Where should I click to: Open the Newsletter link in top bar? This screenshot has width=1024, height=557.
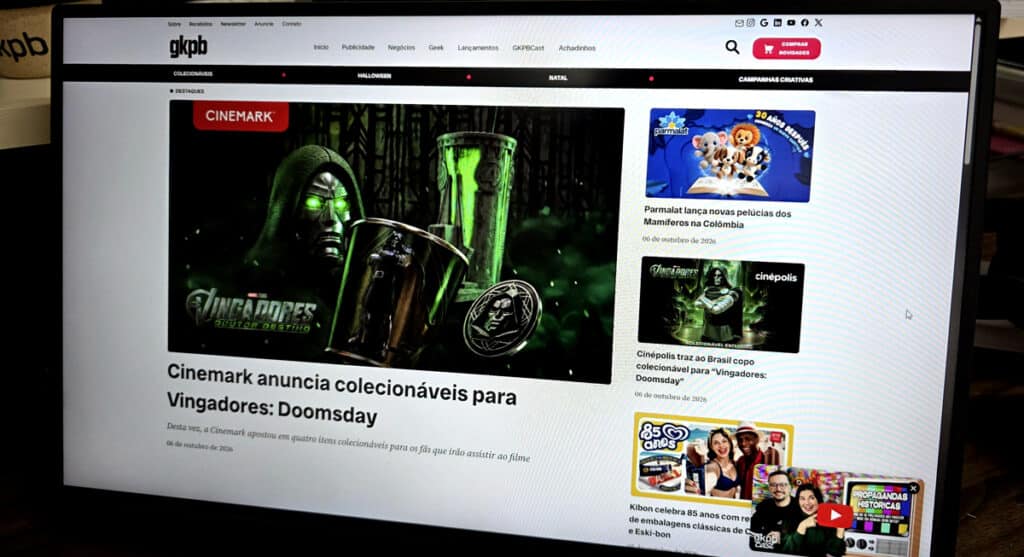click(233, 24)
